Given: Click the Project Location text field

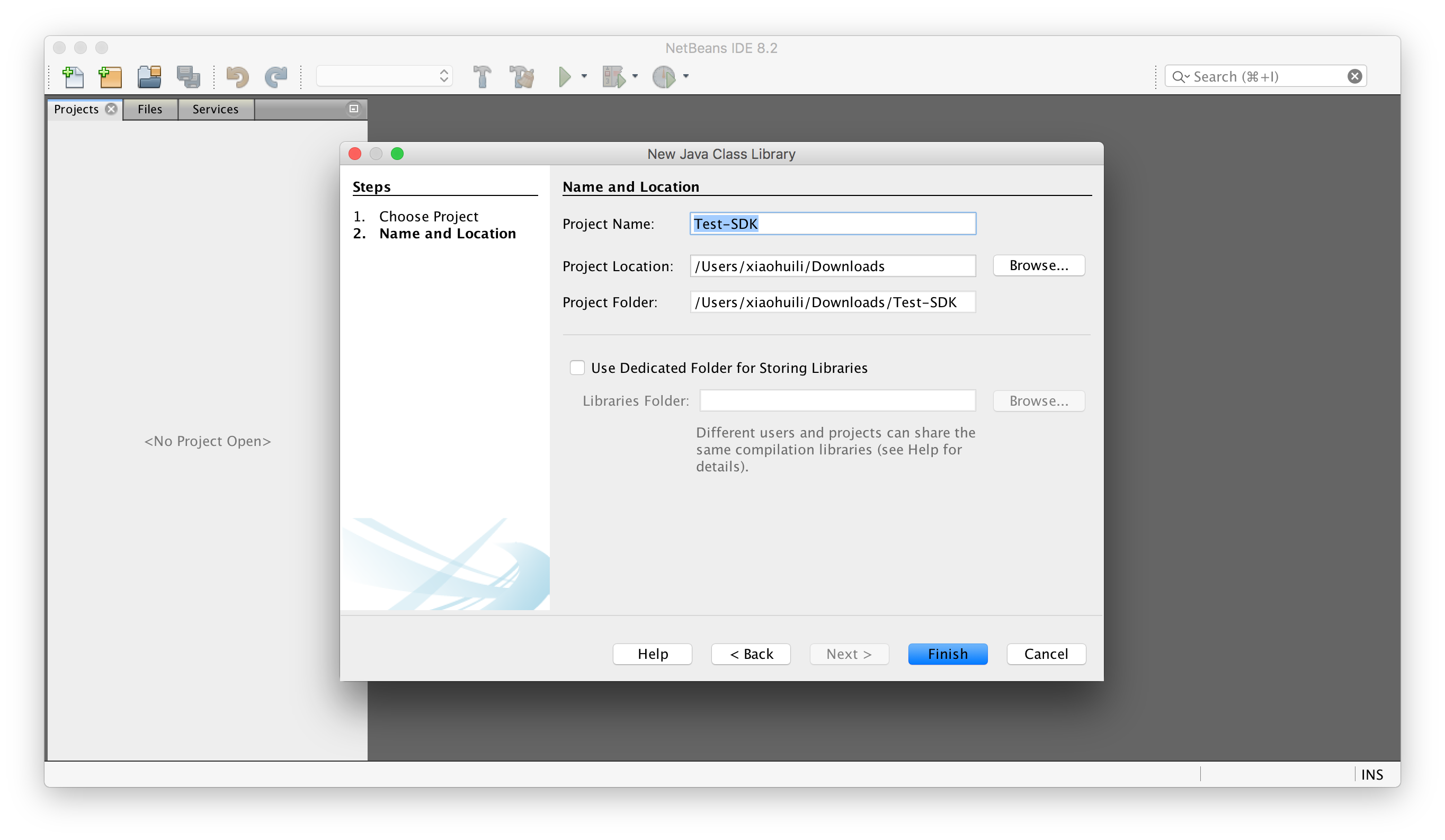Looking at the screenshot, I should [833, 266].
